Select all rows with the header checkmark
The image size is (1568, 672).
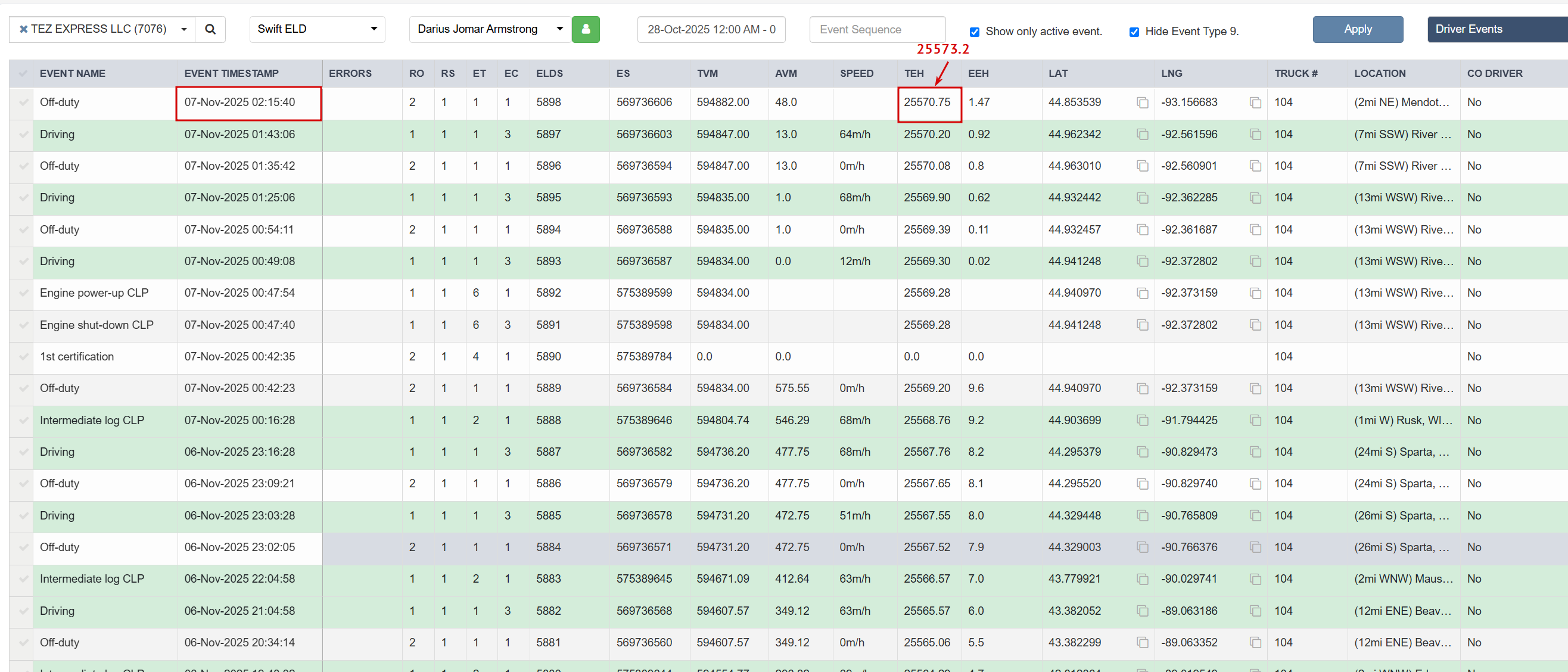[23, 74]
